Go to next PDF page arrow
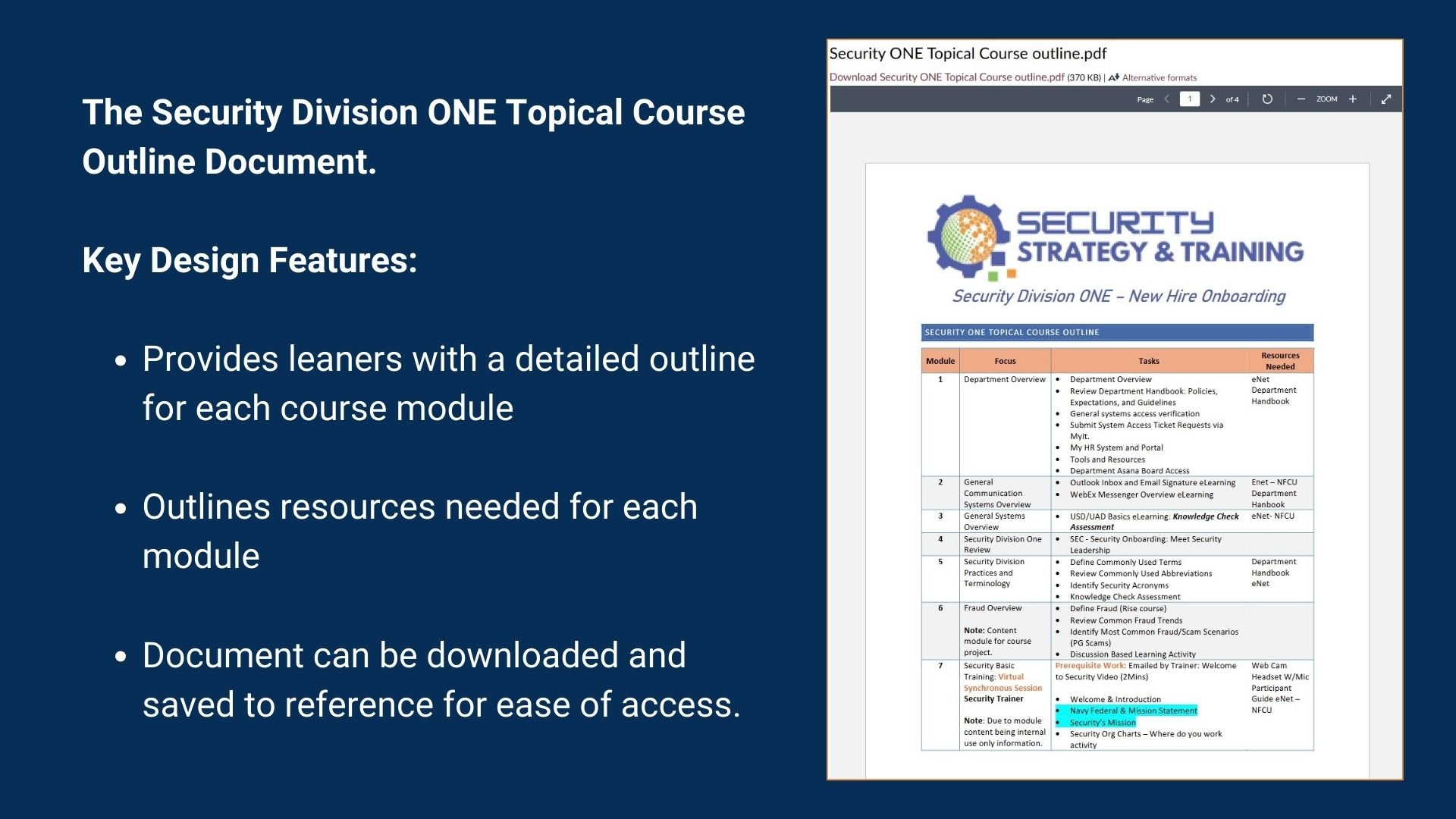This screenshot has height=819, width=1456. [1213, 99]
